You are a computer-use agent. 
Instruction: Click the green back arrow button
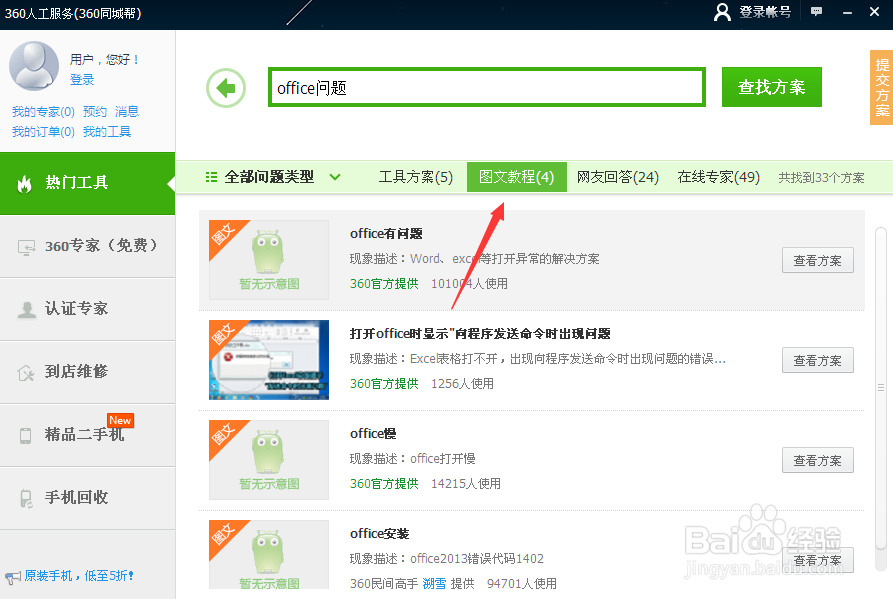226,88
